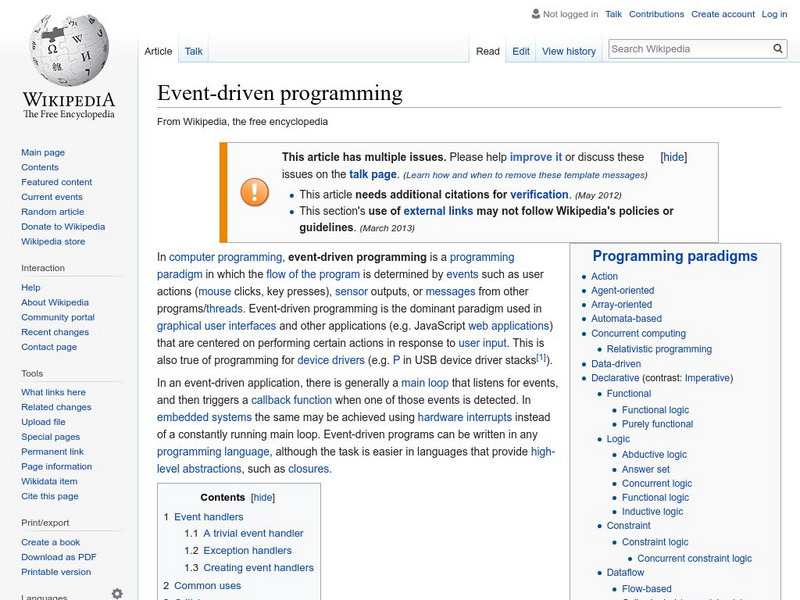Open Current events link
The image size is (800, 600).
[52, 196]
